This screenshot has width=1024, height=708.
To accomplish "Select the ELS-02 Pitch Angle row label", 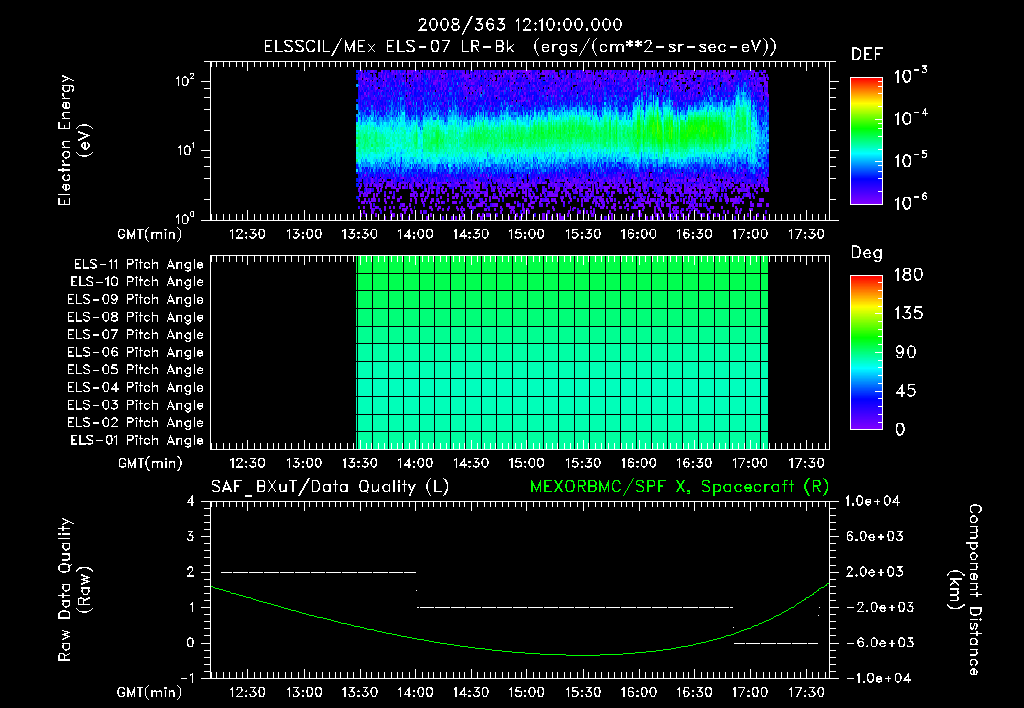I will click(136, 423).
